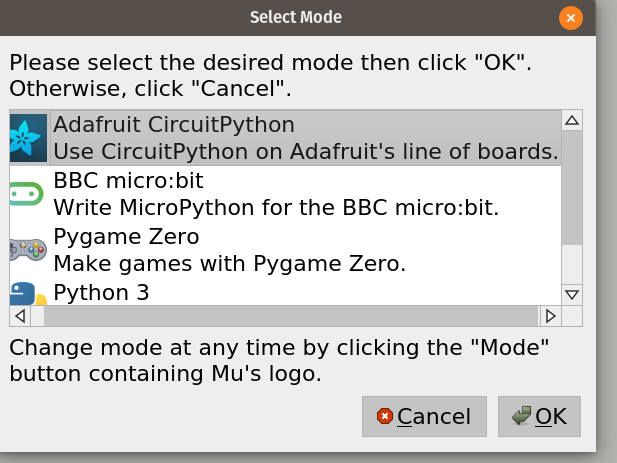Screen dimensions: 617x463
Task: Choose Pygame Zero mode
Action: click(x=126, y=237)
